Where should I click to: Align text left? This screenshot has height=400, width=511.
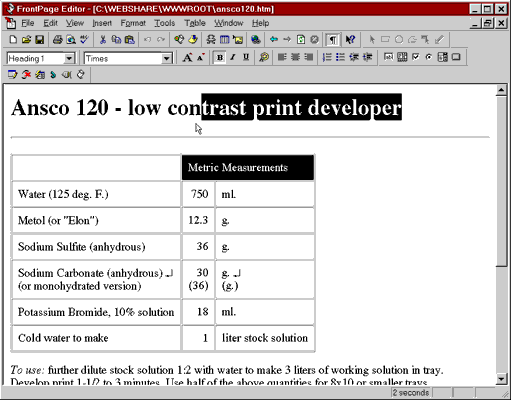[282, 58]
